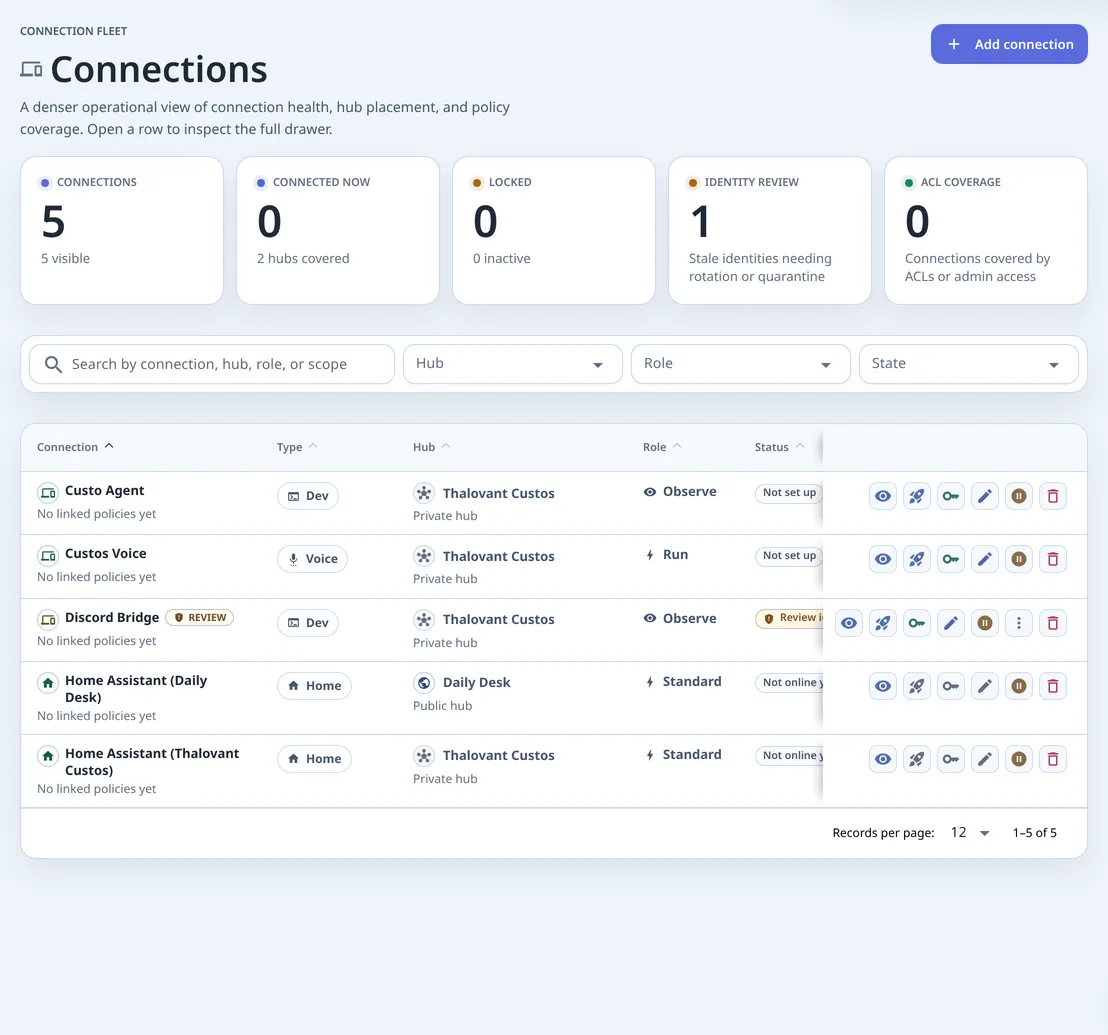Delete Discord Bridge connection
This screenshot has width=1108, height=1035.
pos(1052,623)
